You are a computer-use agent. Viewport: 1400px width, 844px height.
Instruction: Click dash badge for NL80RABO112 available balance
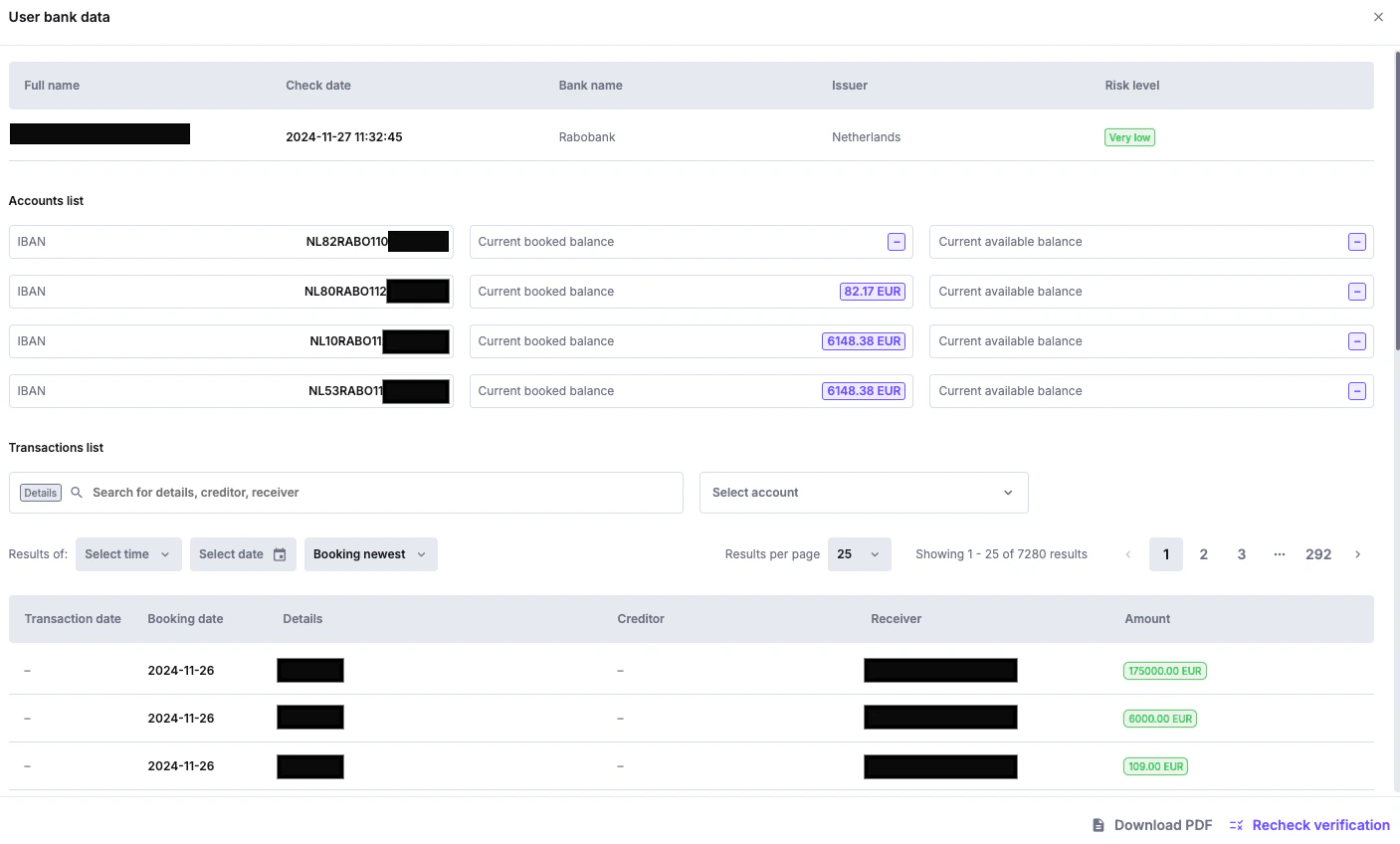(x=1357, y=292)
